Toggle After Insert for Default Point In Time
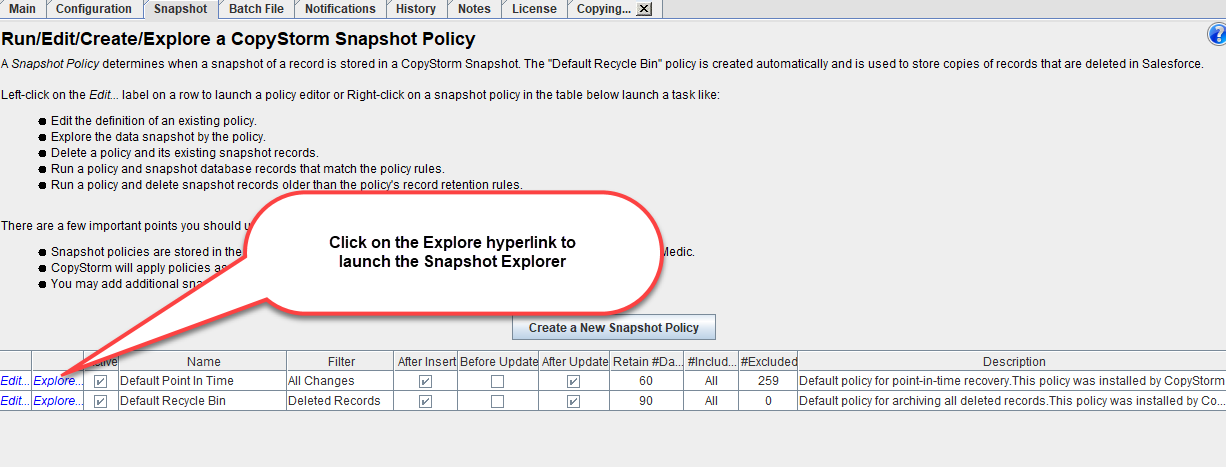The image size is (1226, 467). (425, 381)
